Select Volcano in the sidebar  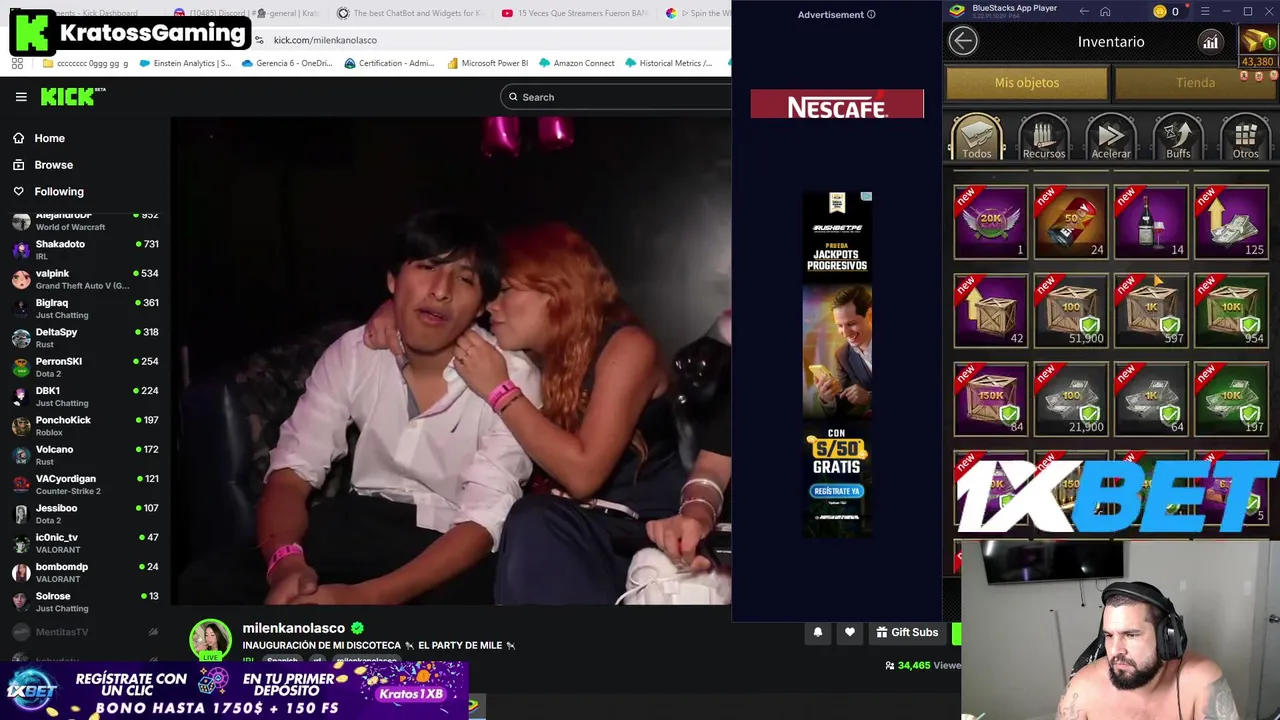tap(85, 455)
